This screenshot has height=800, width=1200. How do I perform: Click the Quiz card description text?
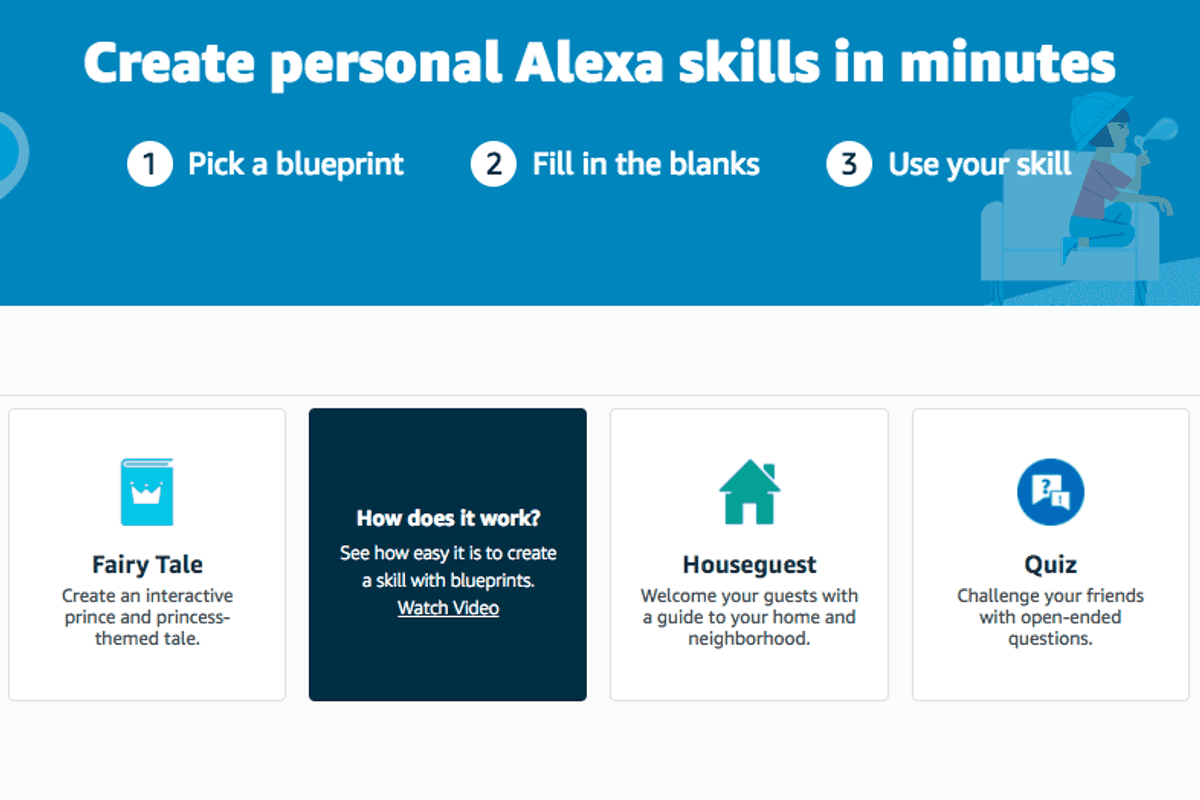click(x=1049, y=616)
